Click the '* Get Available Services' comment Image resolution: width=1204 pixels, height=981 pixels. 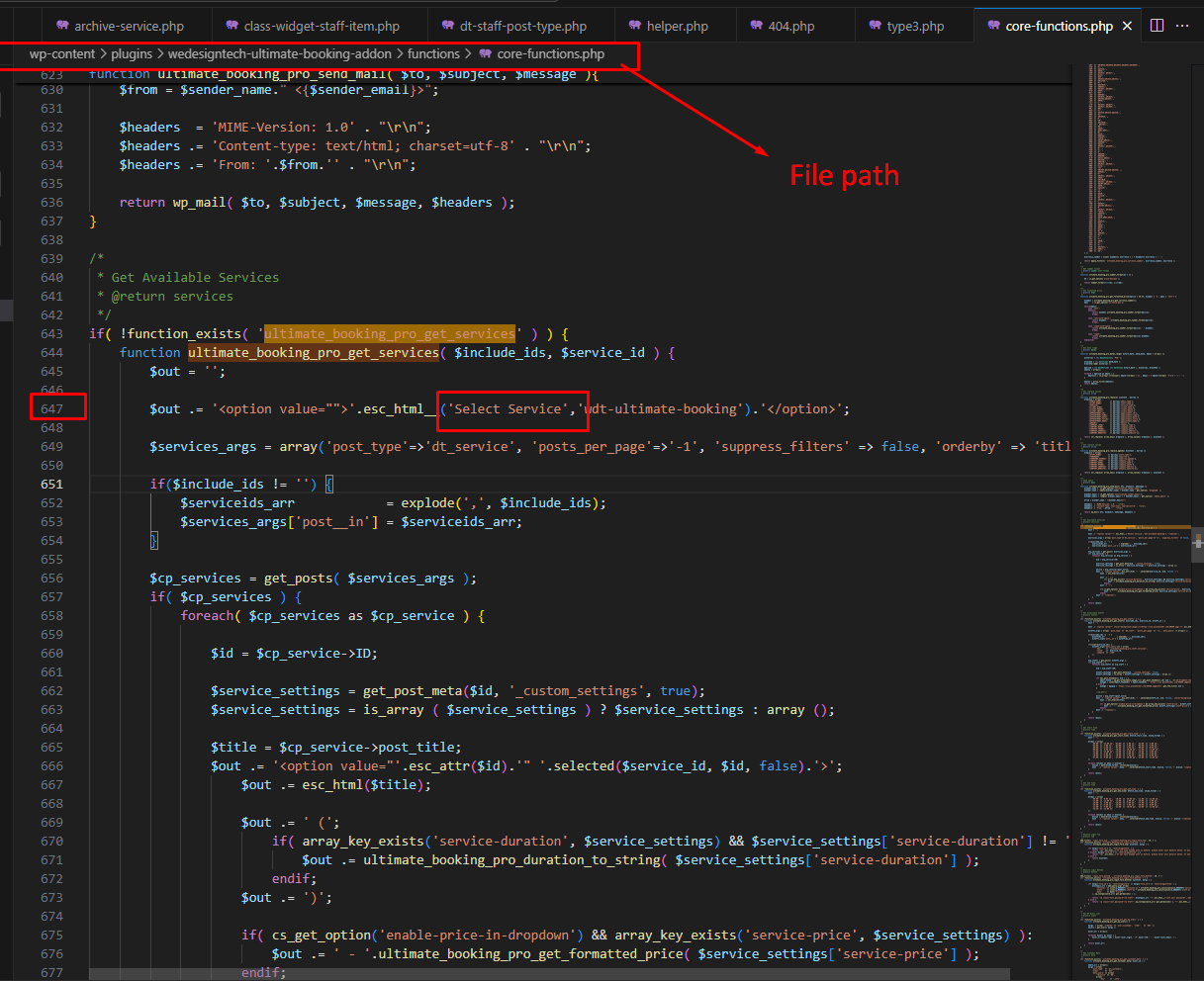point(188,277)
